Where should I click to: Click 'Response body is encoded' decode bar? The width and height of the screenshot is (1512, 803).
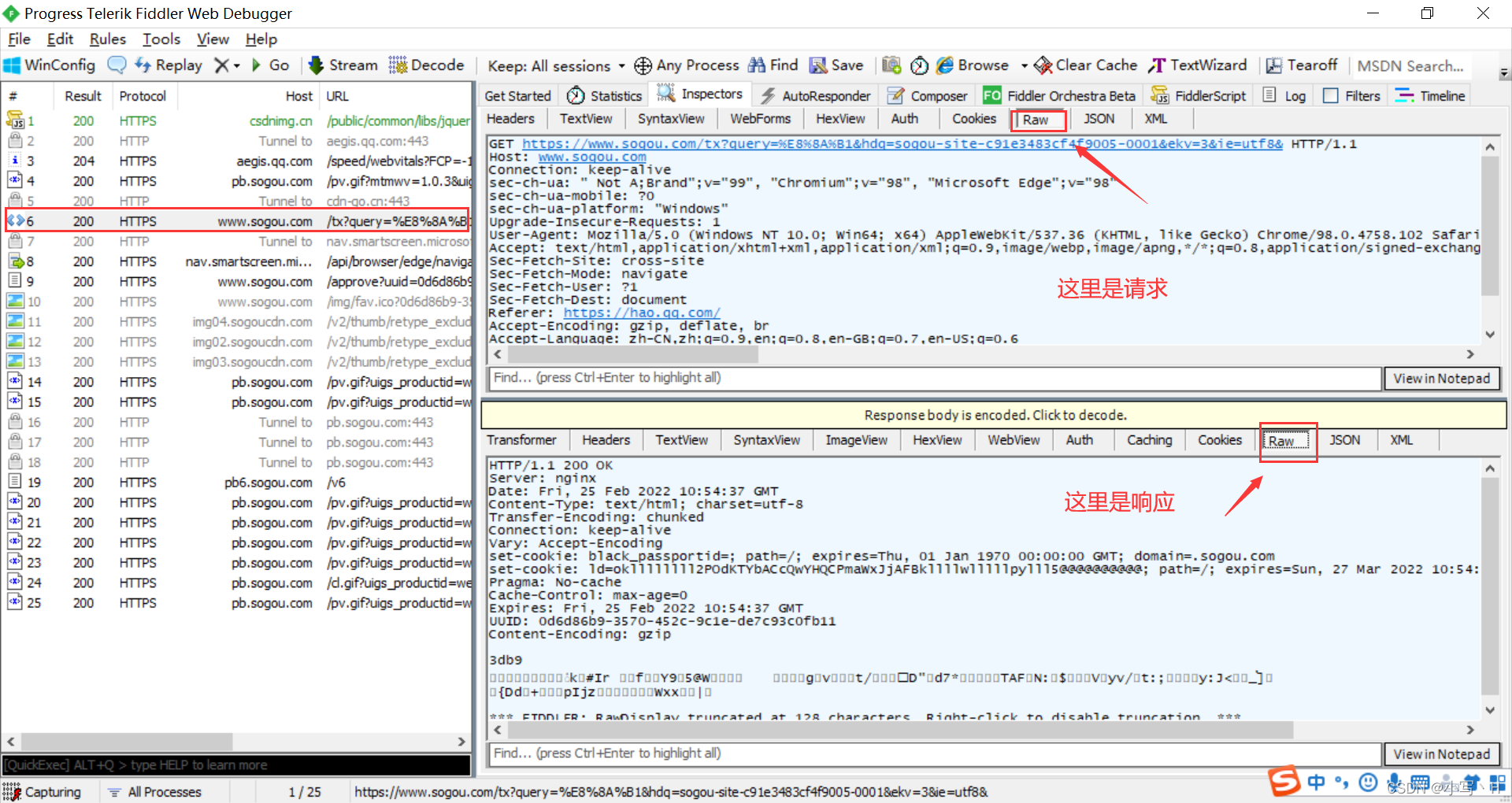[x=995, y=415]
